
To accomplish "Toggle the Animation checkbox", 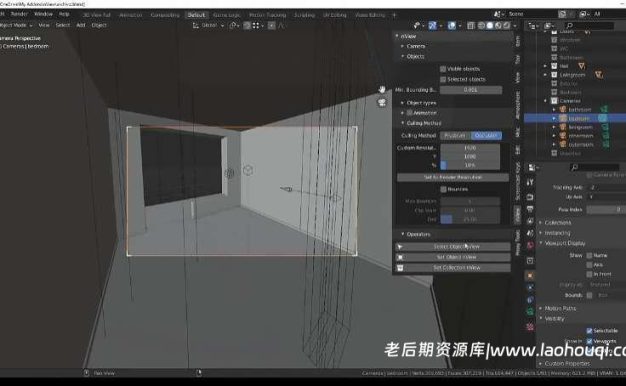I will coord(410,113).
